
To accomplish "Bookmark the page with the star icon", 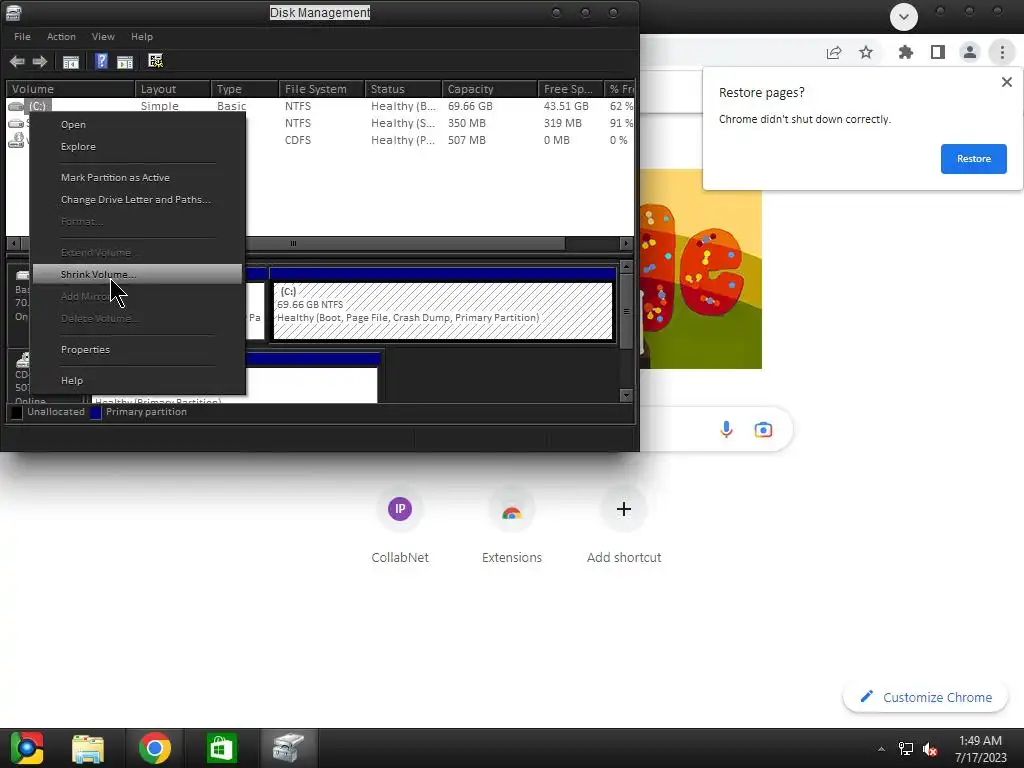I will tap(866, 52).
